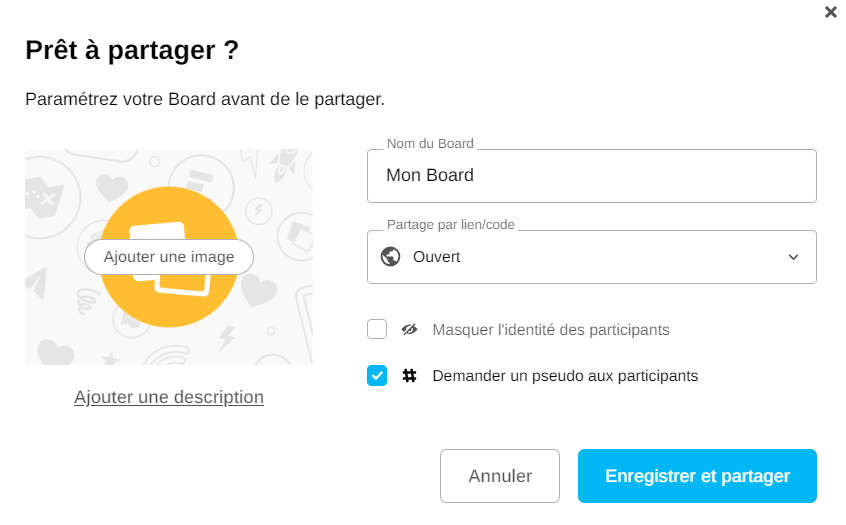Open the Ajouter une description link
Viewport: 846px width, 525px height.
(x=169, y=397)
